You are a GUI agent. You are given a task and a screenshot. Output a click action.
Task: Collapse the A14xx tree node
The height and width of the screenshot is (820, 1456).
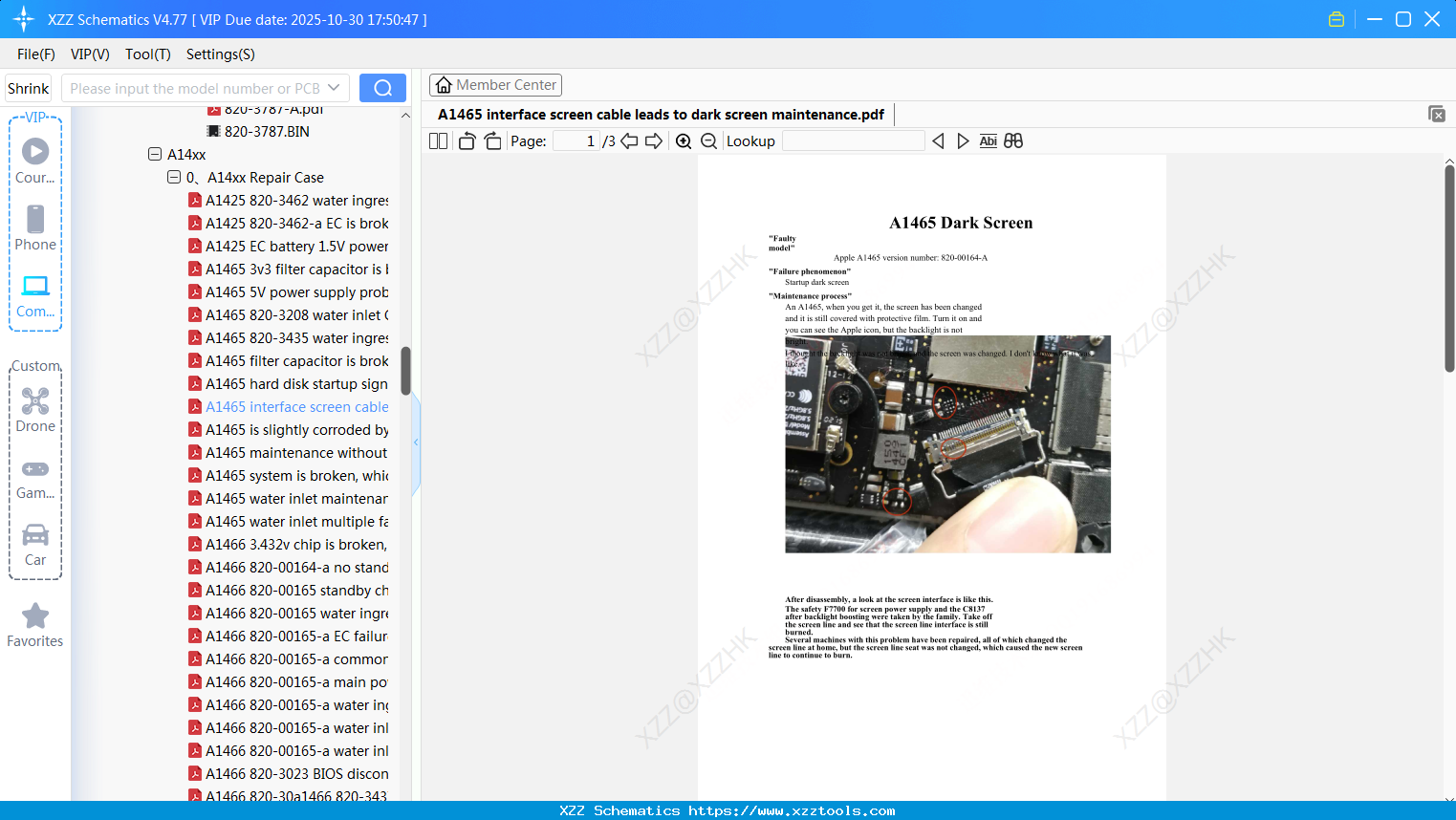[155, 154]
